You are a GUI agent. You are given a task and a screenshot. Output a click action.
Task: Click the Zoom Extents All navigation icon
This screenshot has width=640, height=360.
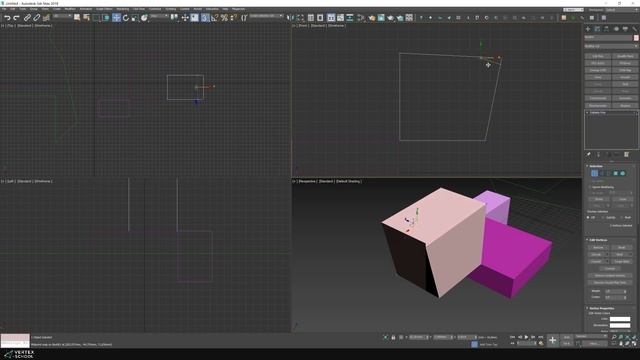[634, 337]
